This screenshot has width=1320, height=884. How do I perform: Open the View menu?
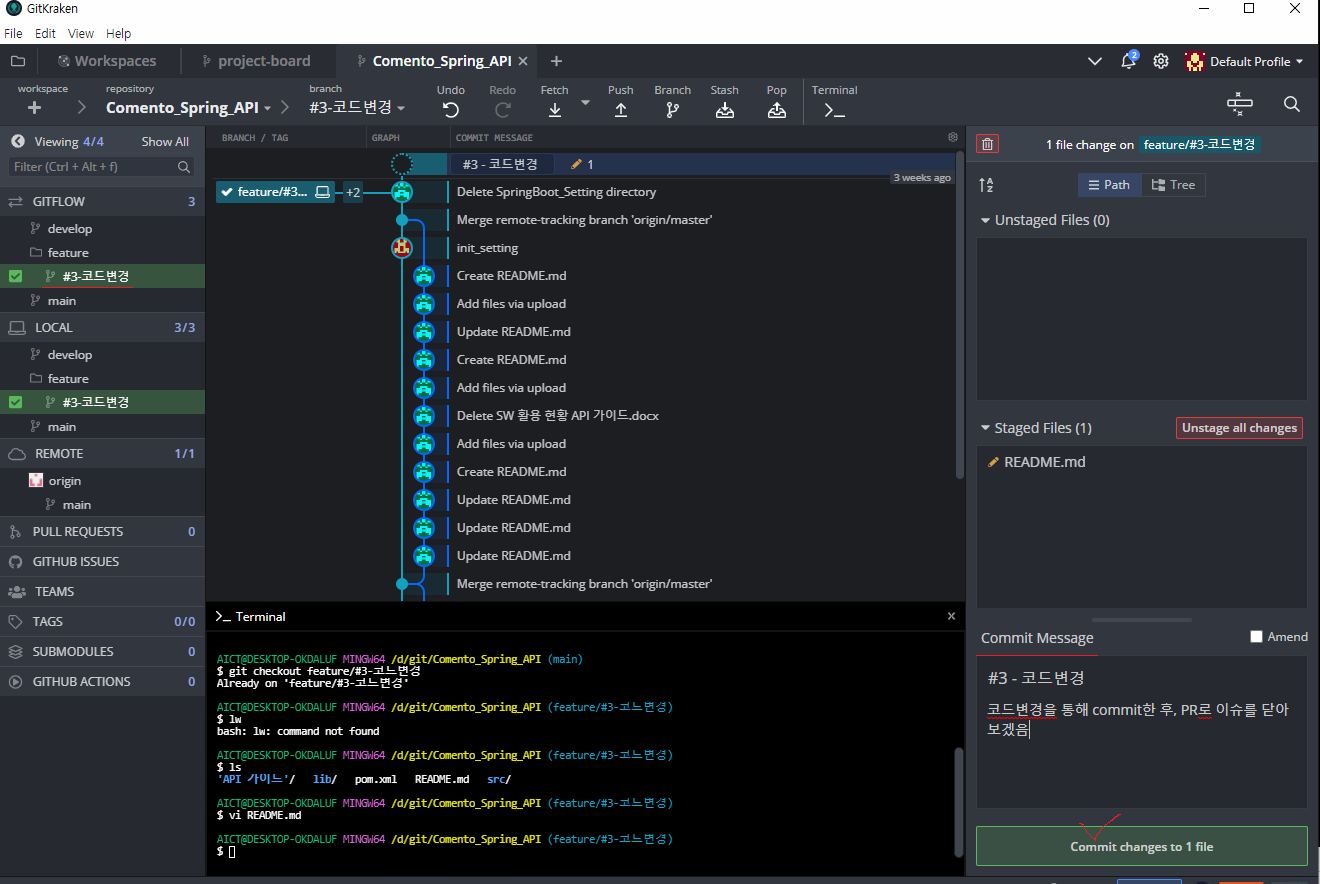pos(81,33)
